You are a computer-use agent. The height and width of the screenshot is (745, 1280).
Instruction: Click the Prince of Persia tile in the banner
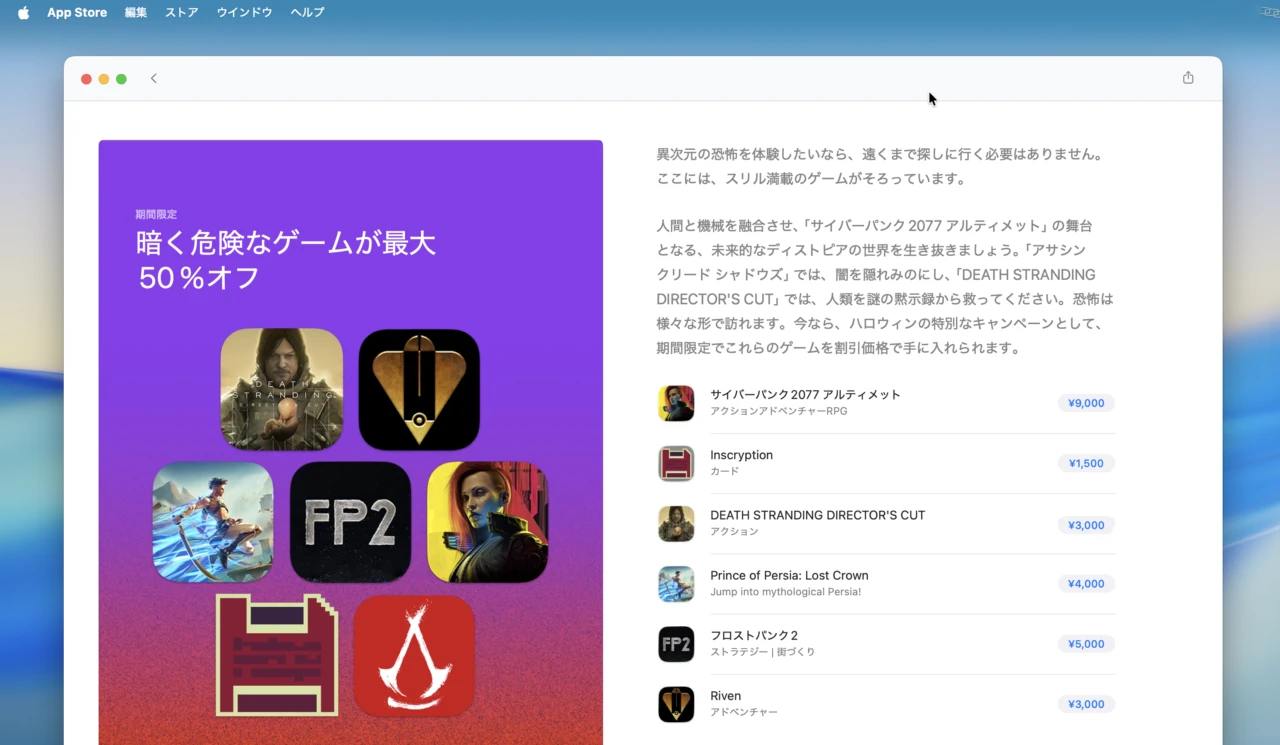pyautogui.click(x=213, y=522)
